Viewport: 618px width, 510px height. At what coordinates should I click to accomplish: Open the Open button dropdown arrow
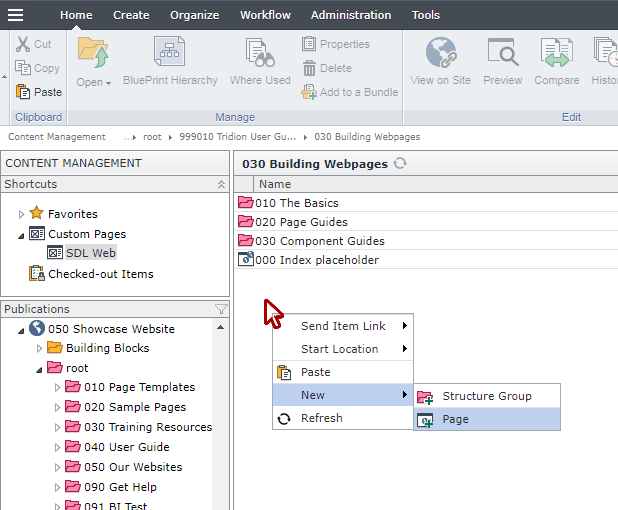(109, 82)
